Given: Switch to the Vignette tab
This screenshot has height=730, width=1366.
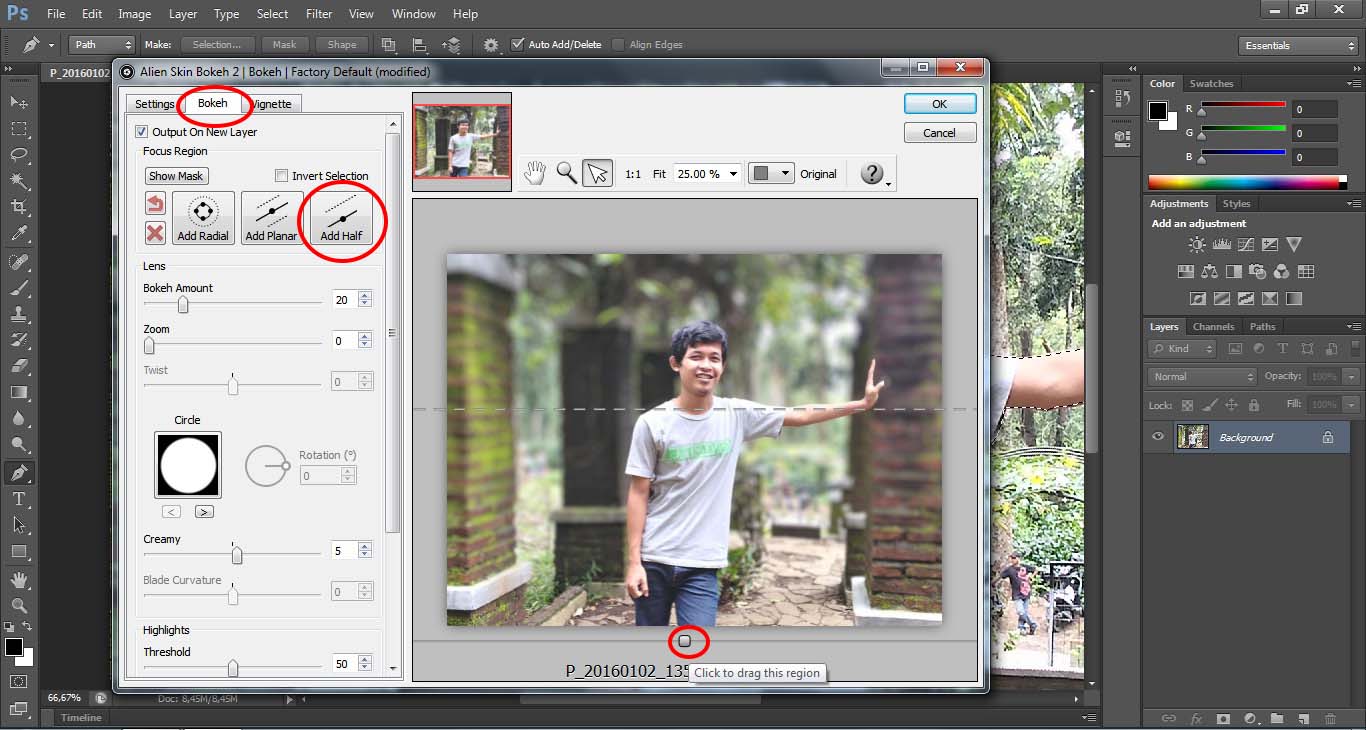Looking at the screenshot, I should [x=271, y=103].
